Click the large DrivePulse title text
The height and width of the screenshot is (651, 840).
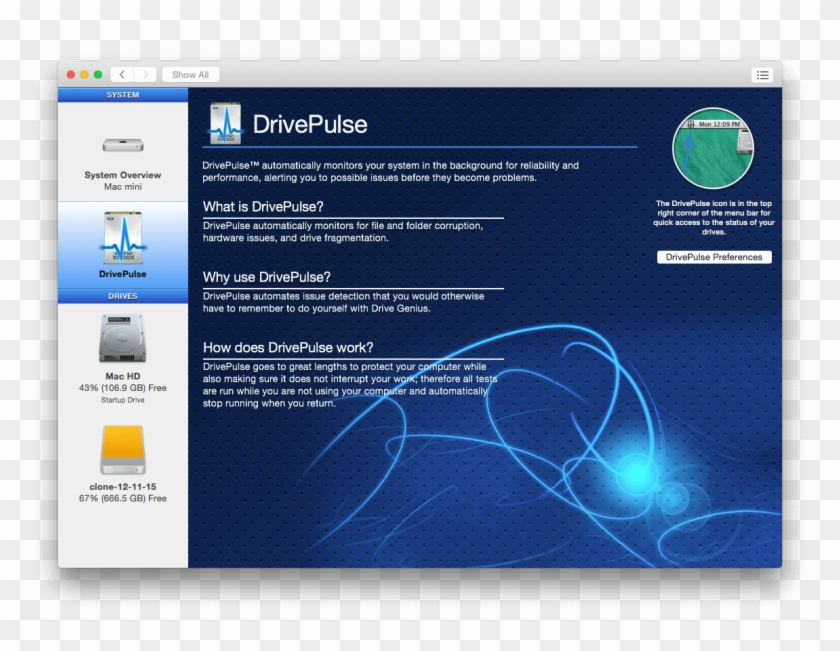(x=310, y=124)
